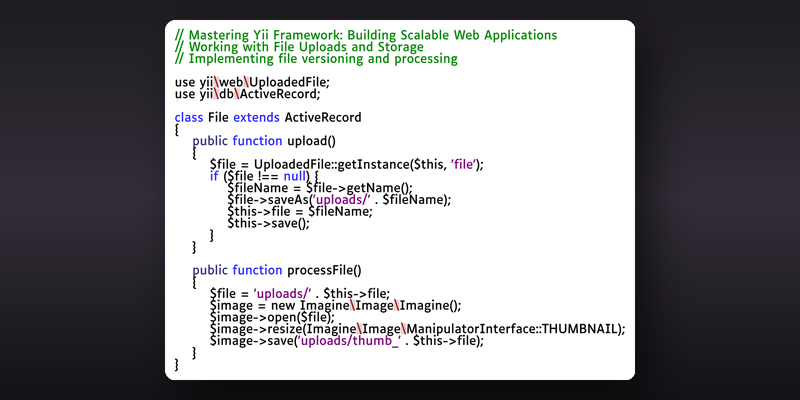
Task: Click the '$image = new Imagine\Image\Imagine();' line
Action: pyautogui.click(x=335, y=305)
